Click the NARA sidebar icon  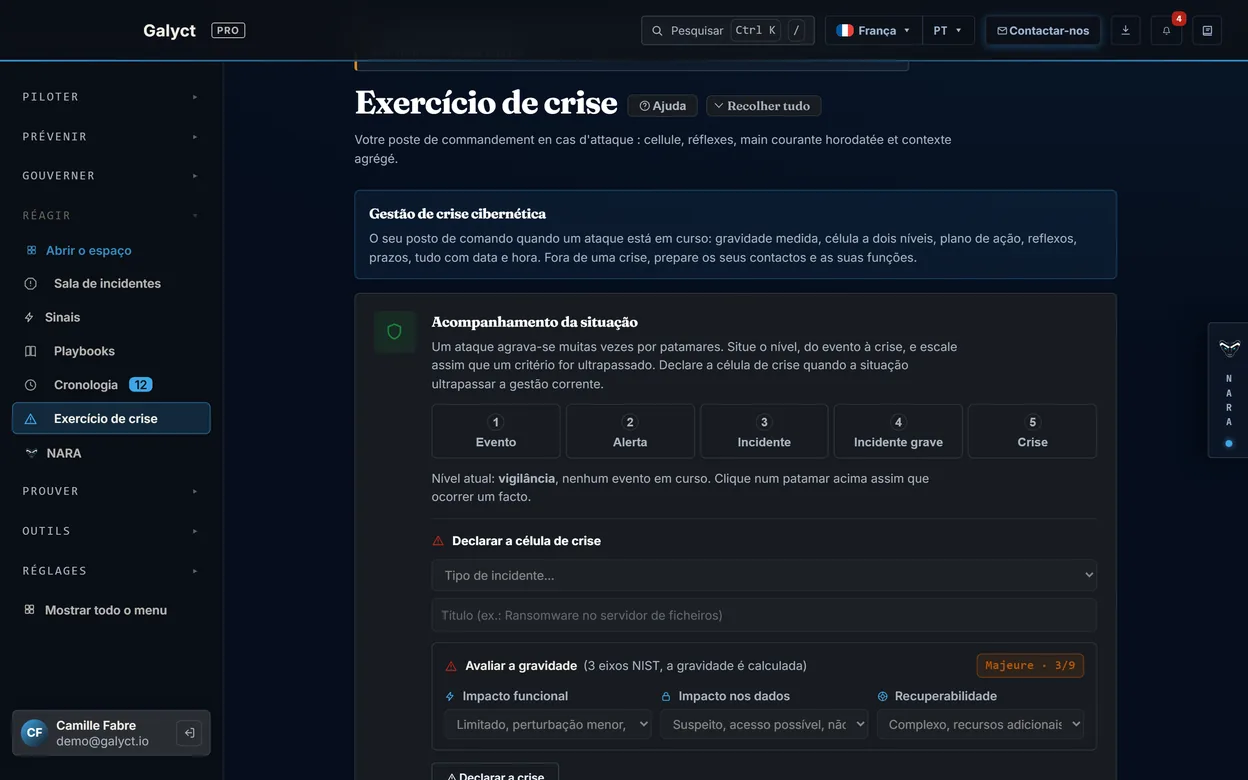(x=30, y=453)
